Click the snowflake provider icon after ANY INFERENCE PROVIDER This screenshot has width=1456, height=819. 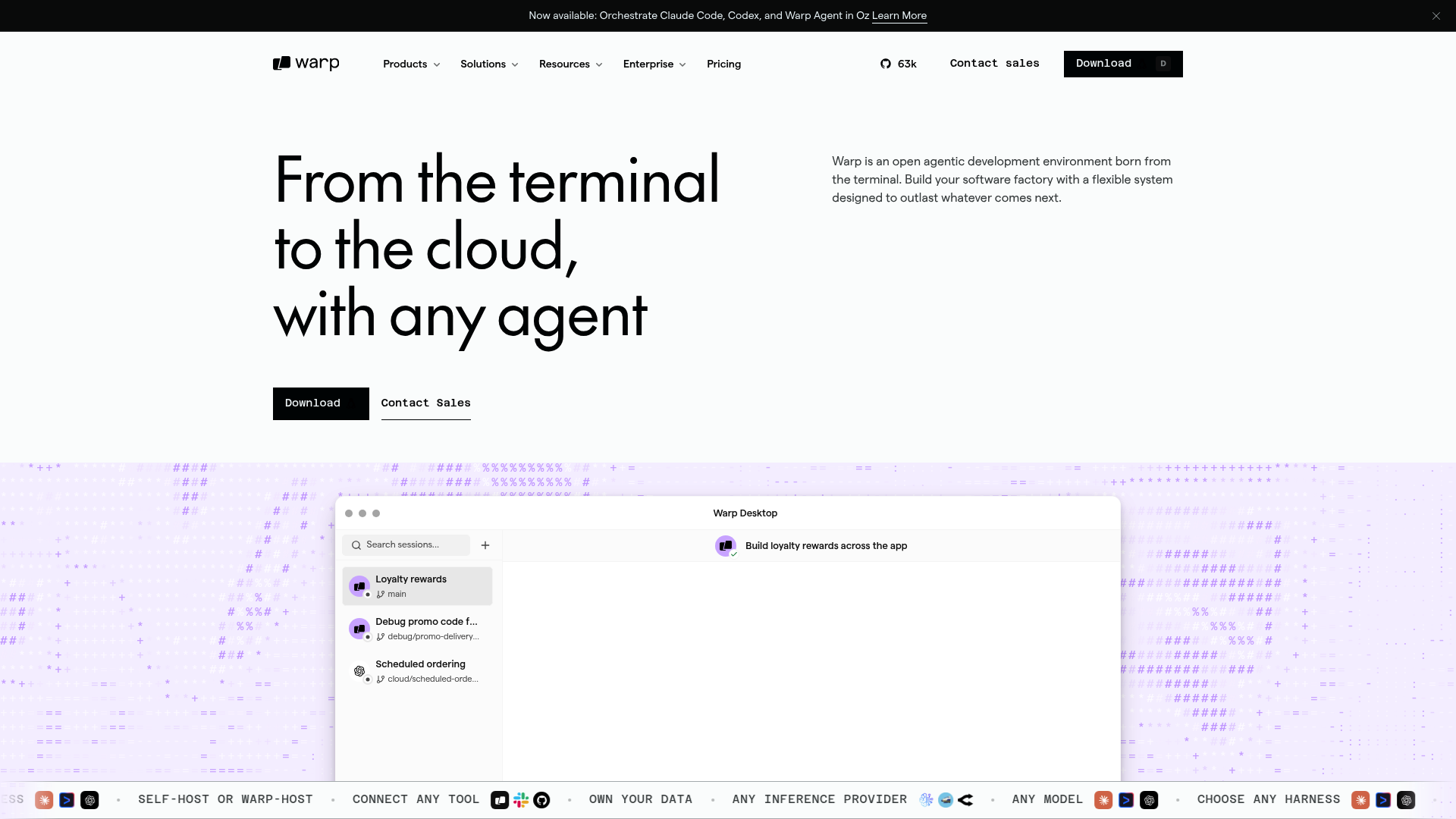coord(926,800)
